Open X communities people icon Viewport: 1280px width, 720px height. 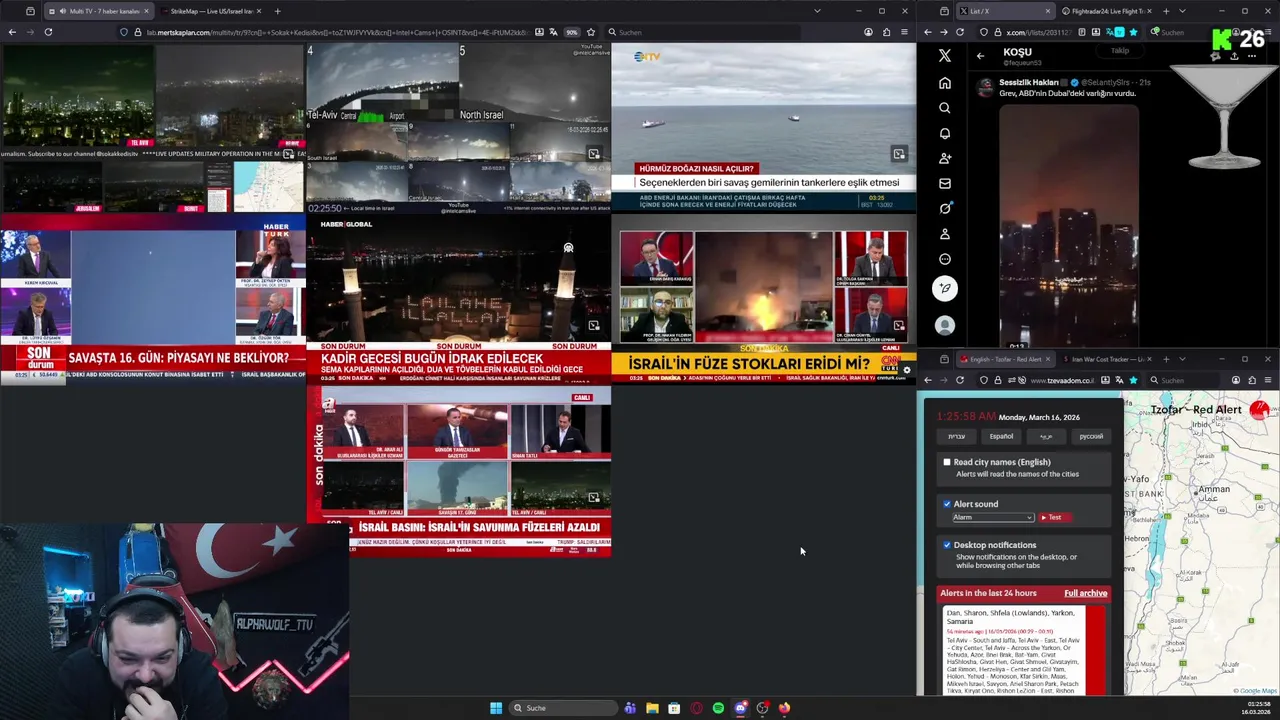pyautogui.click(x=945, y=158)
